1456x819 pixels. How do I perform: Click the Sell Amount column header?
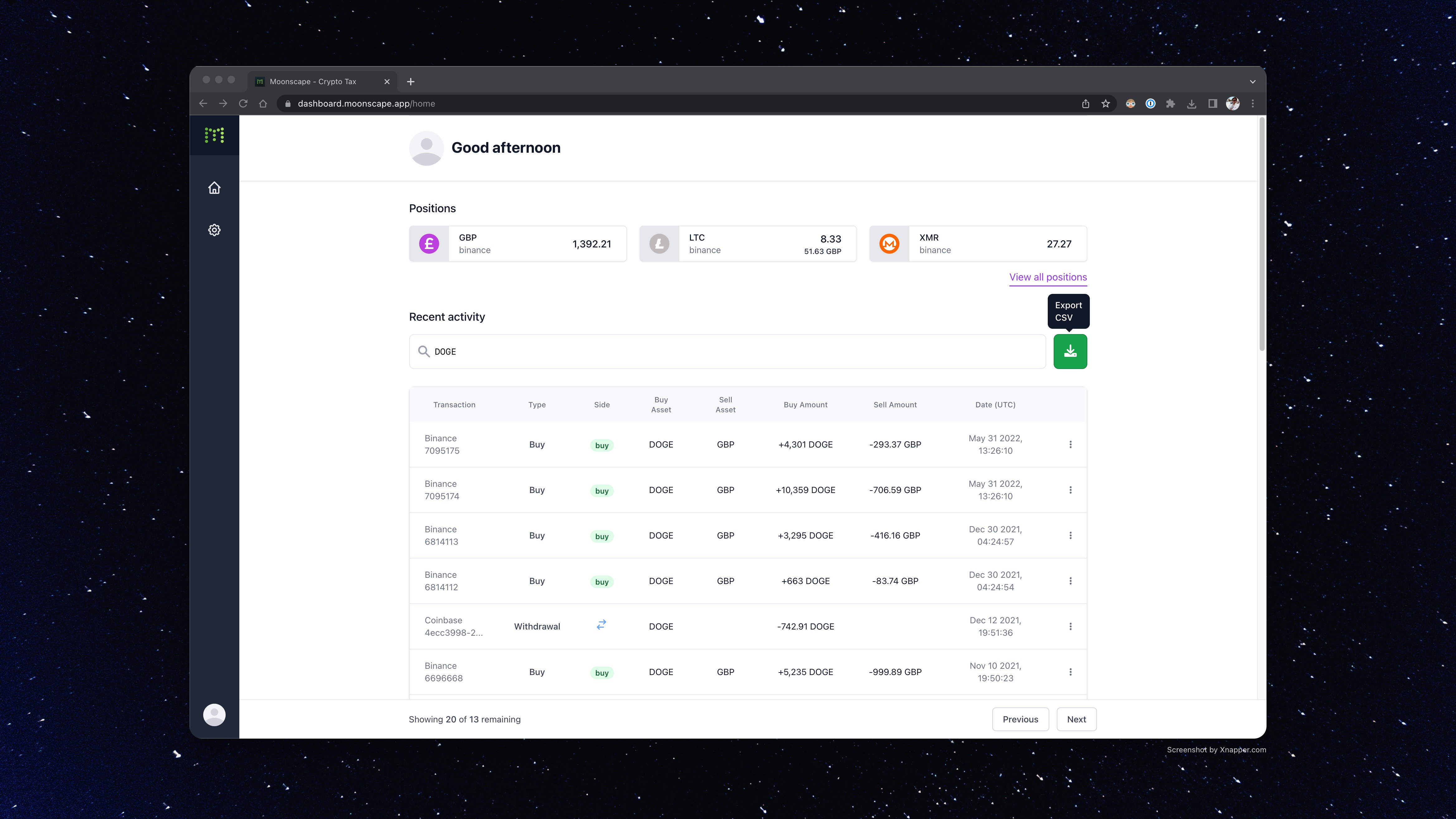click(x=895, y=405)
